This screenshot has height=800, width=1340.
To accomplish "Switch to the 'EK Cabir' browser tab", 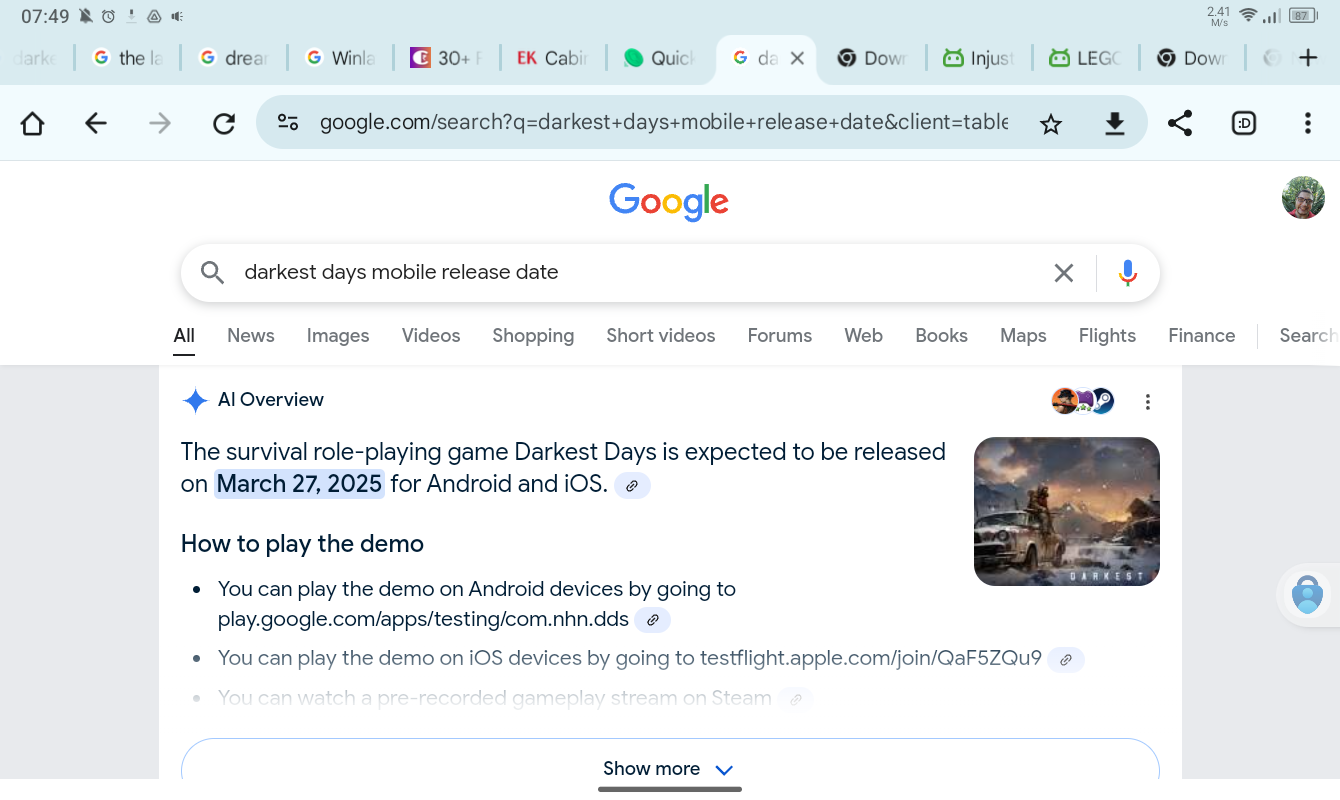I will (553, 58).
